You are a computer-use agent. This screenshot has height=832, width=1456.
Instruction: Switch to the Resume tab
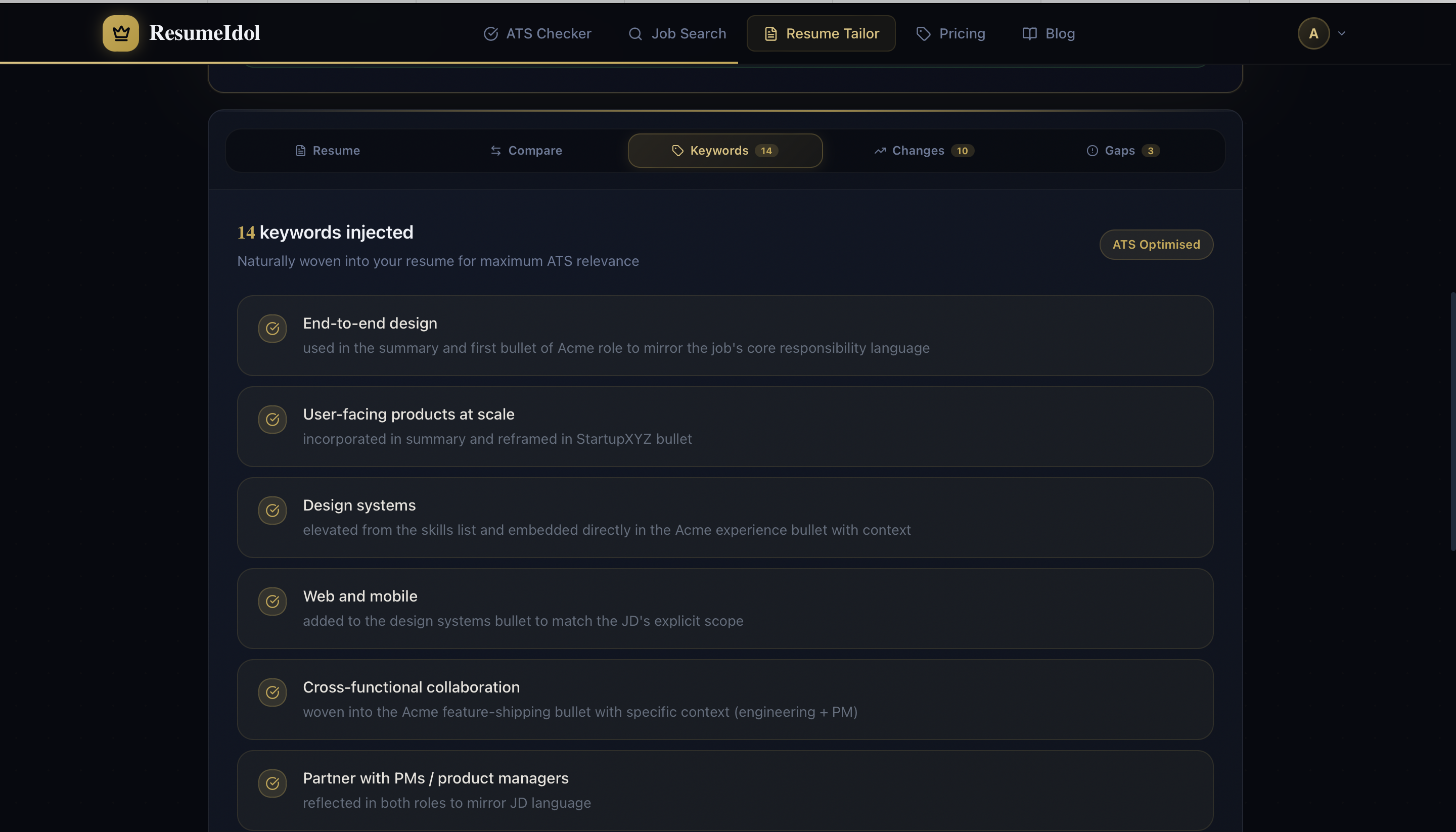pyautogui.click(x=328, y=151)
